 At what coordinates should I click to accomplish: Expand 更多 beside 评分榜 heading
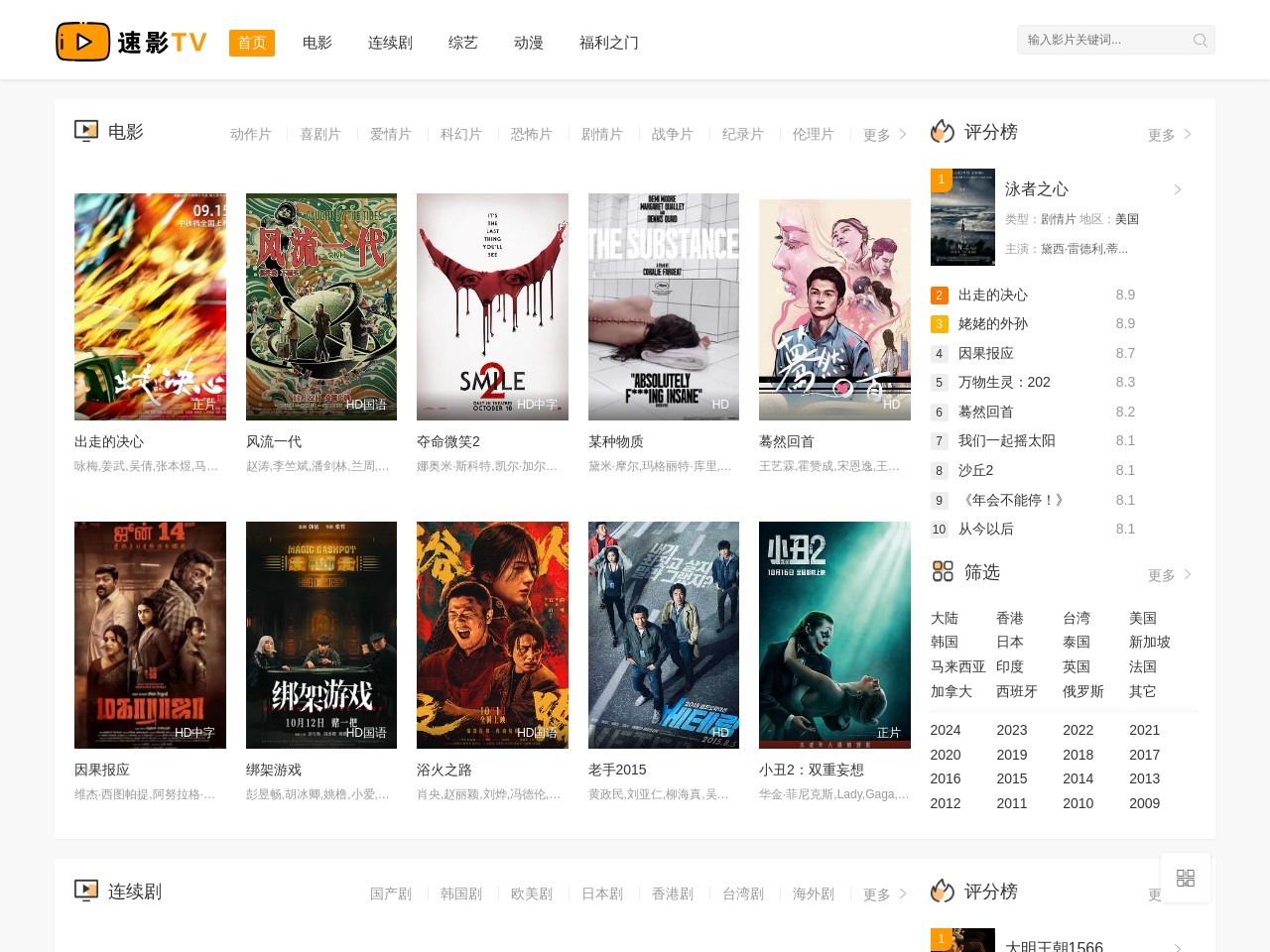pos(1169,135)
